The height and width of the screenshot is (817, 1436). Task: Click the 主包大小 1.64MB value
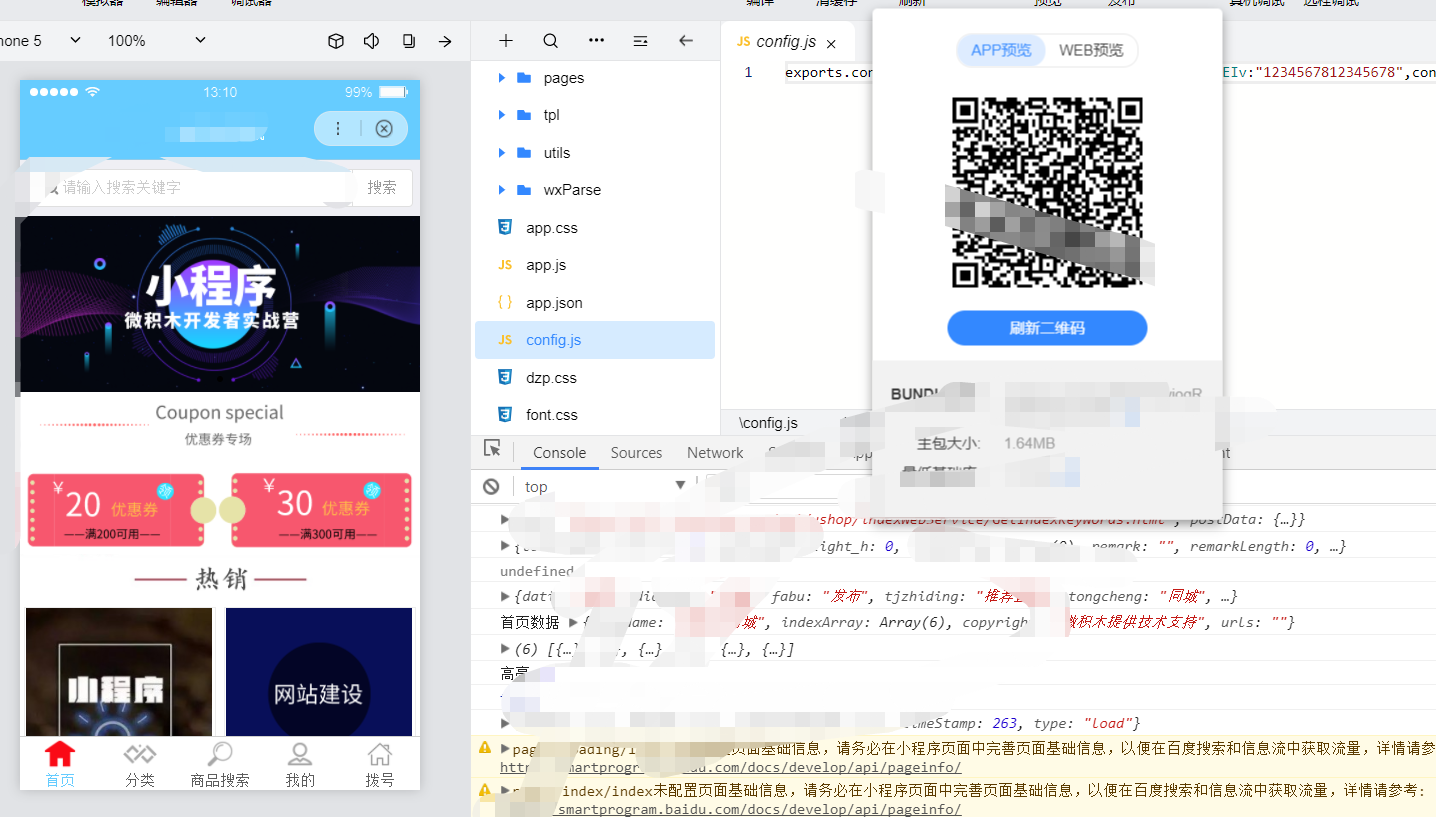(1030, 443)
